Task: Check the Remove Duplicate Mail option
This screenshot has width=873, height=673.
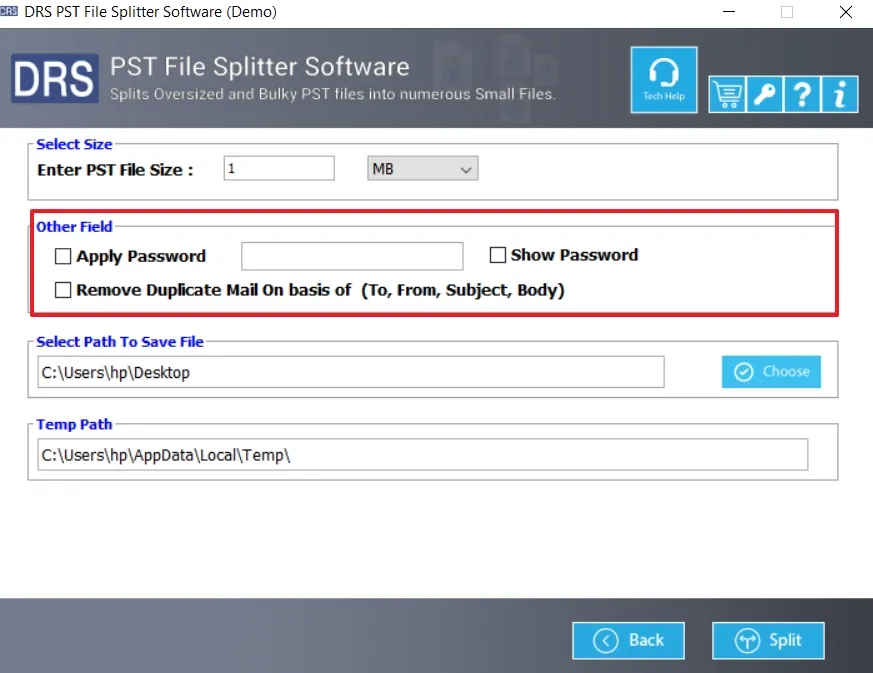Action: [x=64, y=290]
